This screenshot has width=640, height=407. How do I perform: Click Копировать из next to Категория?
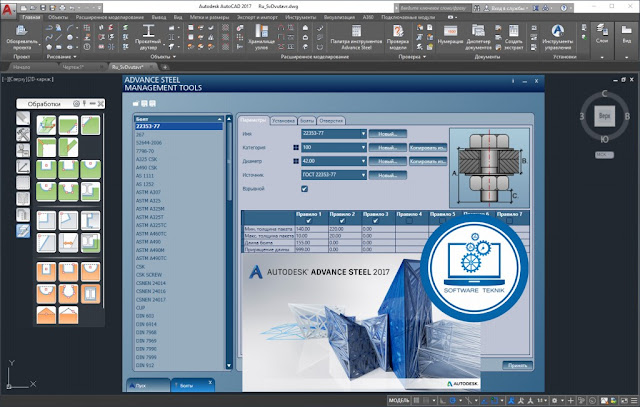coord(428,147)
